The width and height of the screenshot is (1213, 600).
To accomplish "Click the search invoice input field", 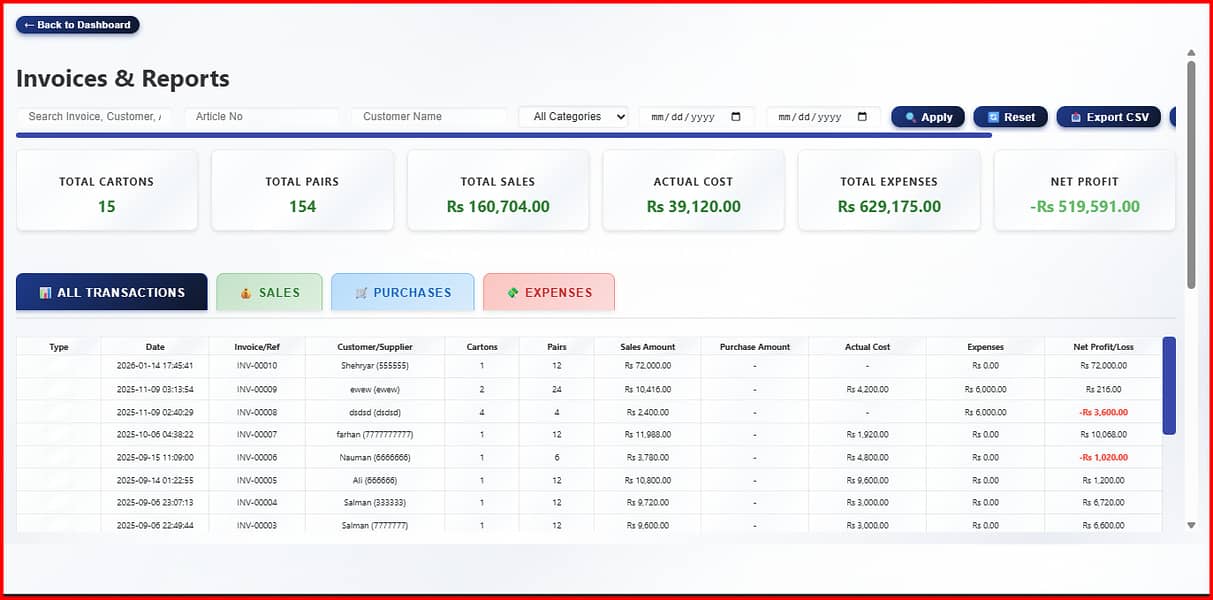I will tap(94, 116).
